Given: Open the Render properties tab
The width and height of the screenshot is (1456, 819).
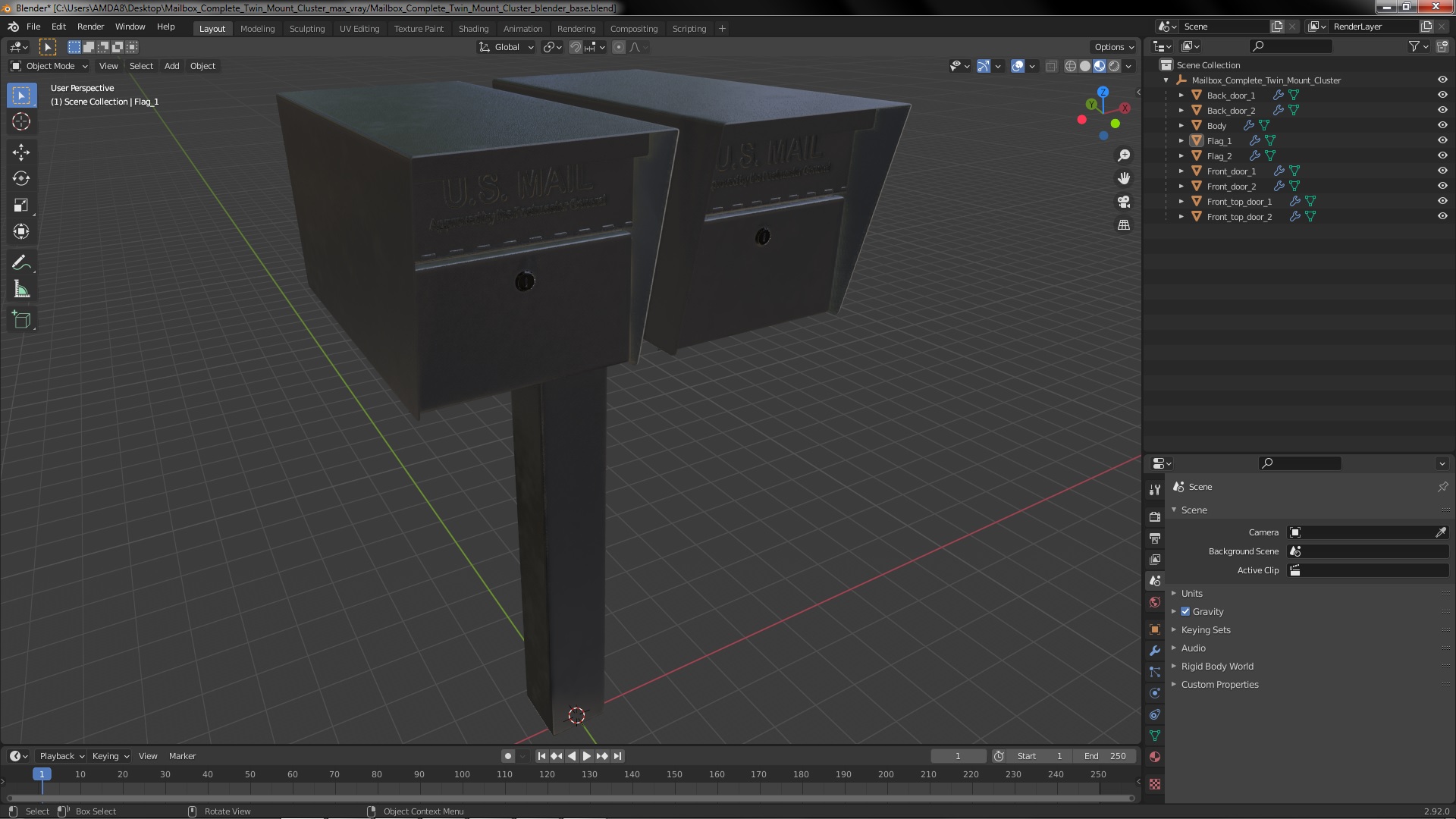Looking at the screenshot, I should pyautogui.click(x=1155, y=516).
